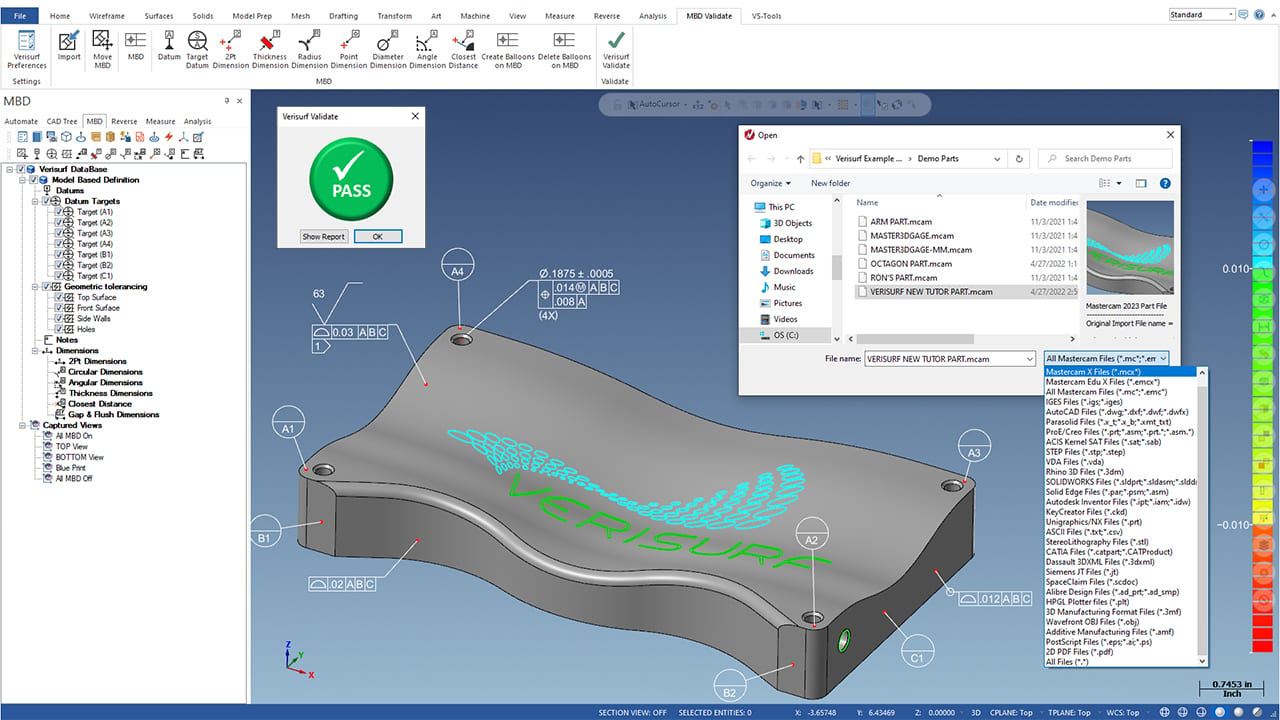
Task: Choose the Diameter Dimension tool
Action: click(x=388, y=49)
